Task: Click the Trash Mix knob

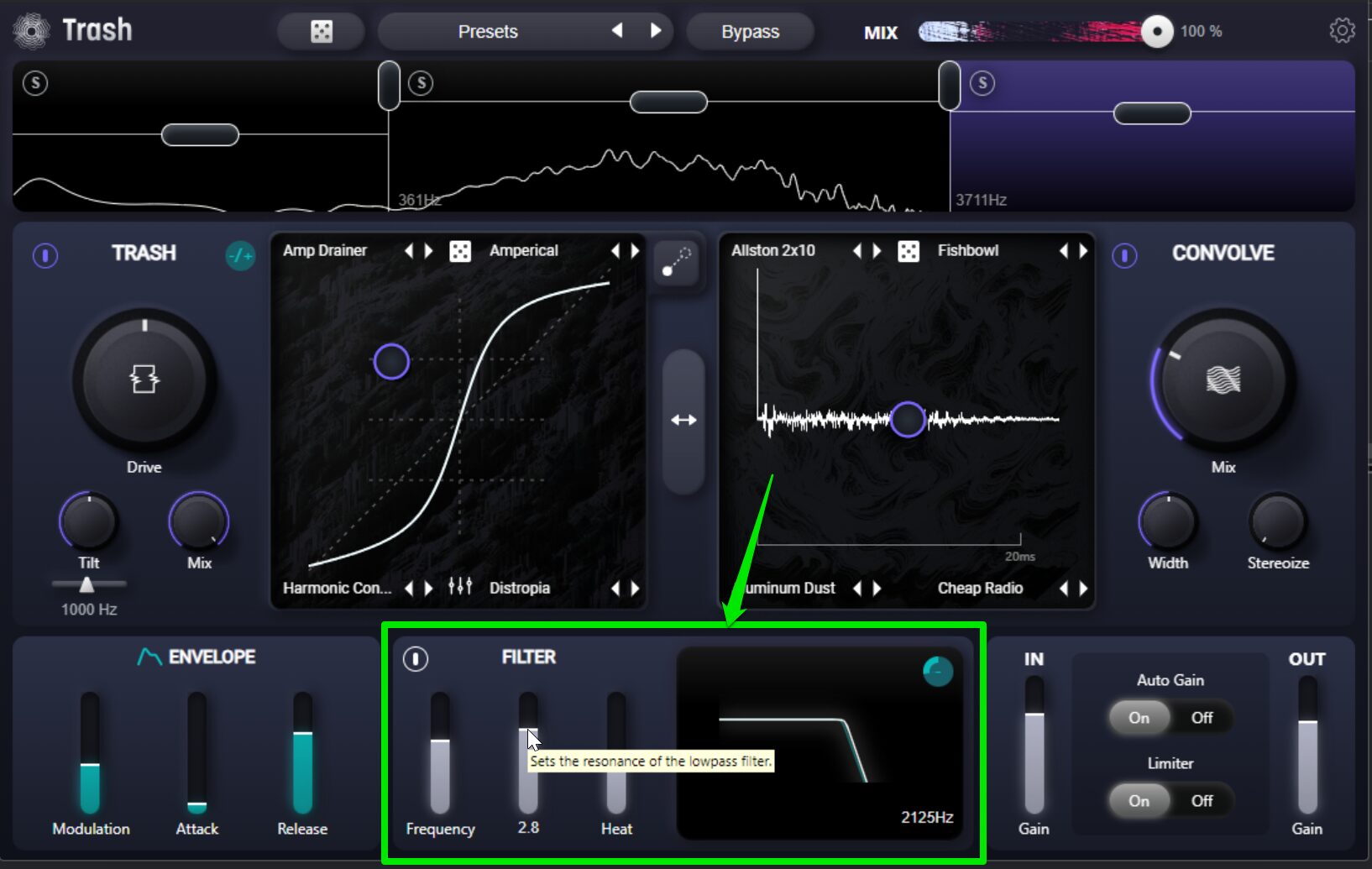Action: (x=199, y=521)
